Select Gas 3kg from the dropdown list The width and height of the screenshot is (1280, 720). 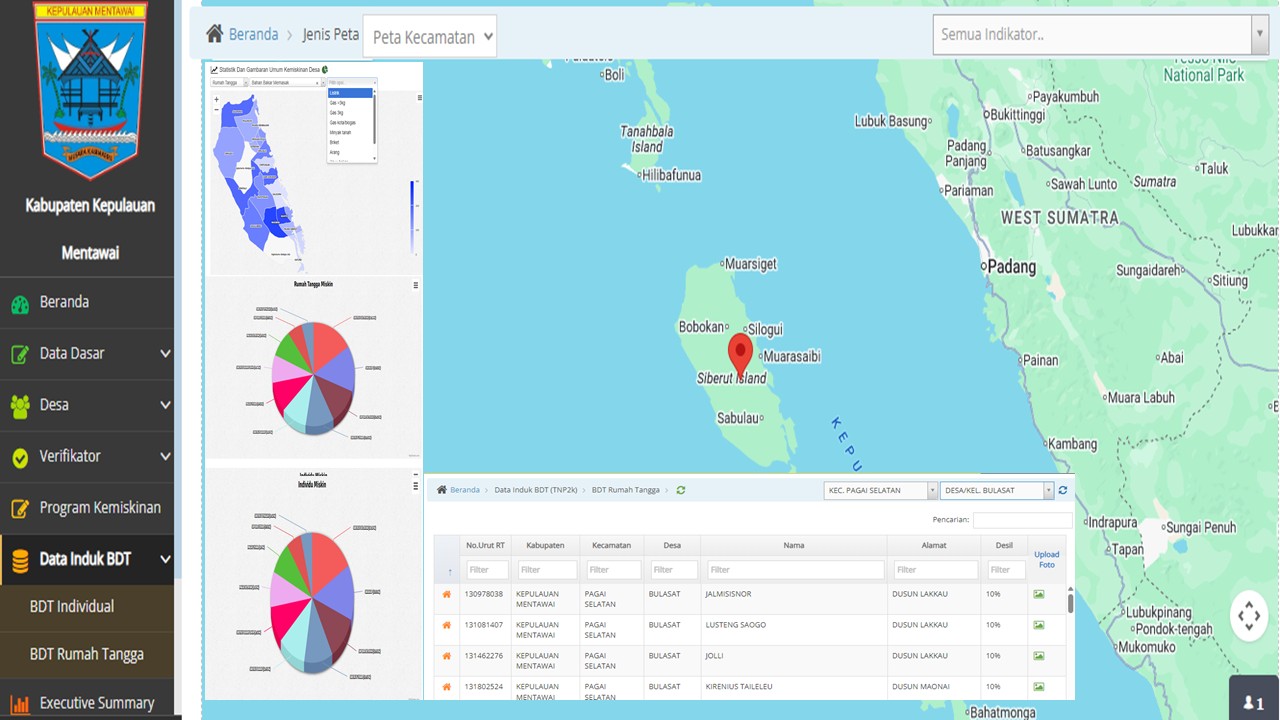338,112
